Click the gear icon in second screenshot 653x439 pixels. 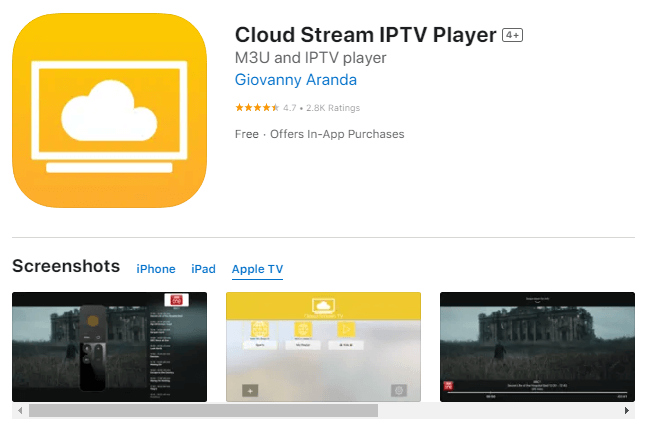coord(398,389)
